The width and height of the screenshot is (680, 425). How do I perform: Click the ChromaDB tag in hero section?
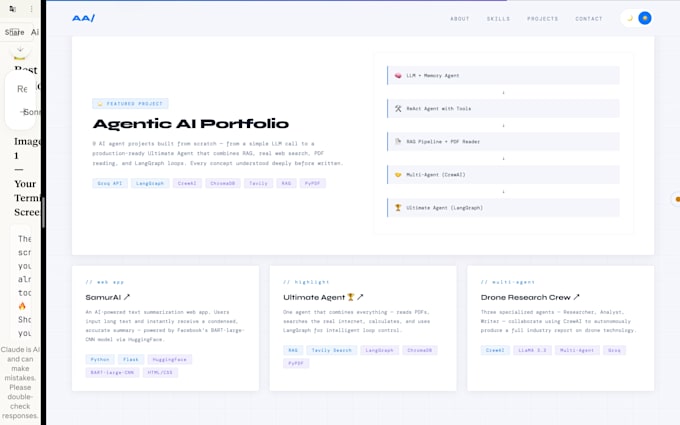click(222, 183)
